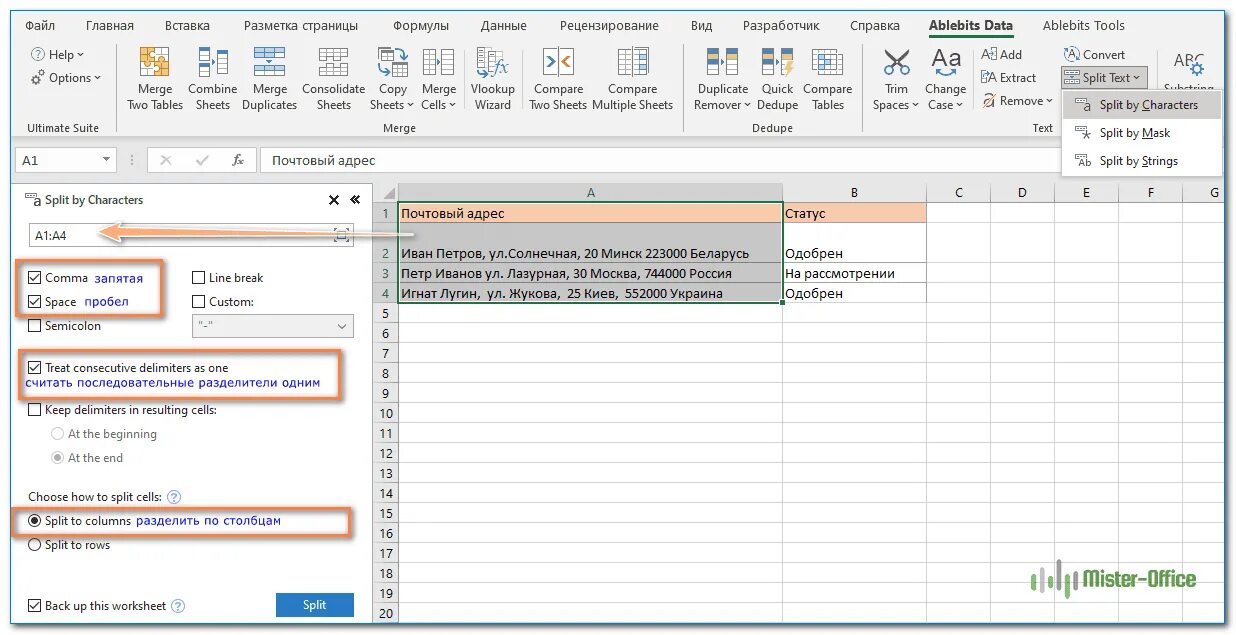
Task: Start Quick Dedupe
Action: tap(777, 78)
